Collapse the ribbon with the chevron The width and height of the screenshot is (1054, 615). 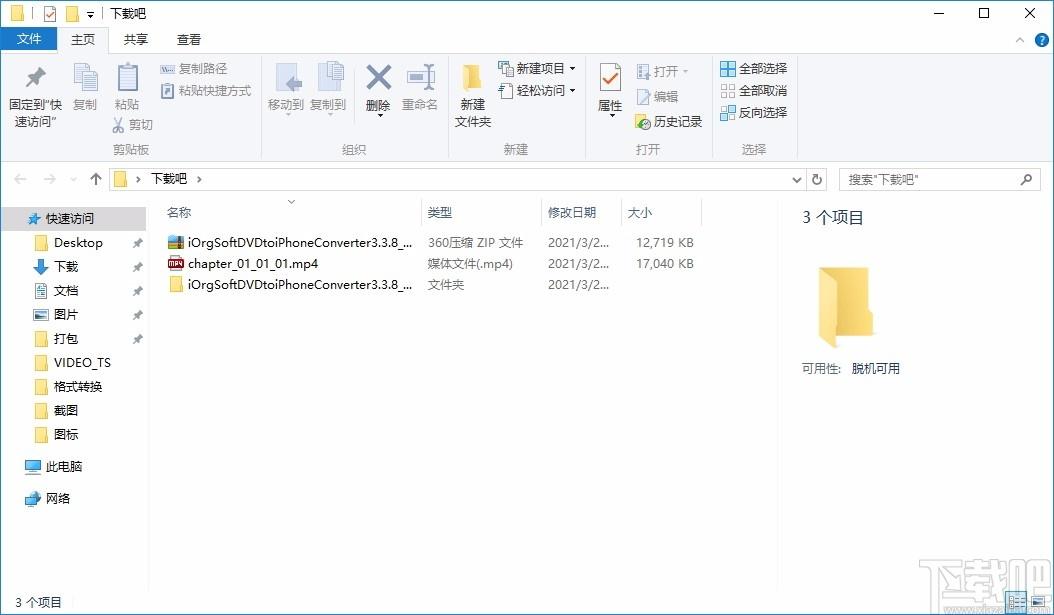pos(1020,40)
